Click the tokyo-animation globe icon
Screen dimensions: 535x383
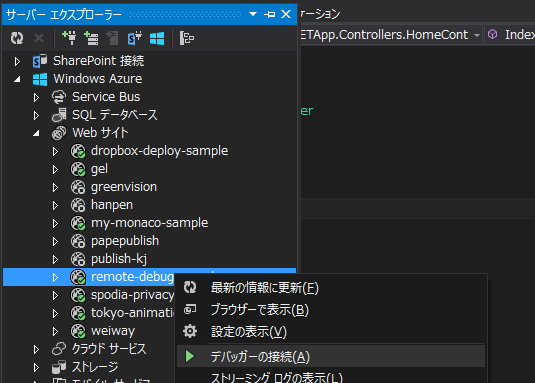click(x=78, y=313)
